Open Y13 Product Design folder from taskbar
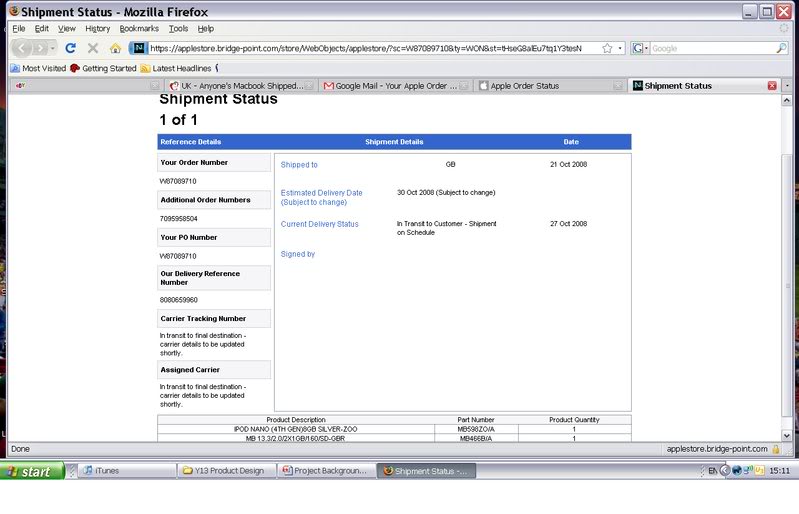The height and width of the screenshot is (514, 799). (x=227, y=471)
